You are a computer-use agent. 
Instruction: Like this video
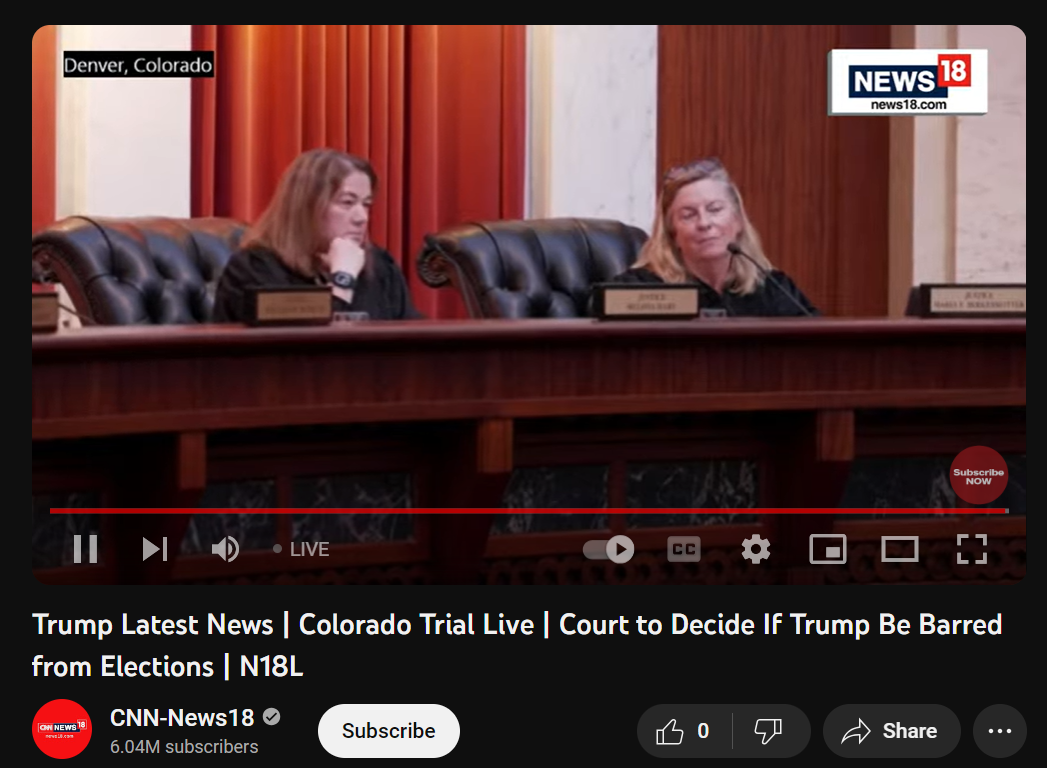coord(684,731)
